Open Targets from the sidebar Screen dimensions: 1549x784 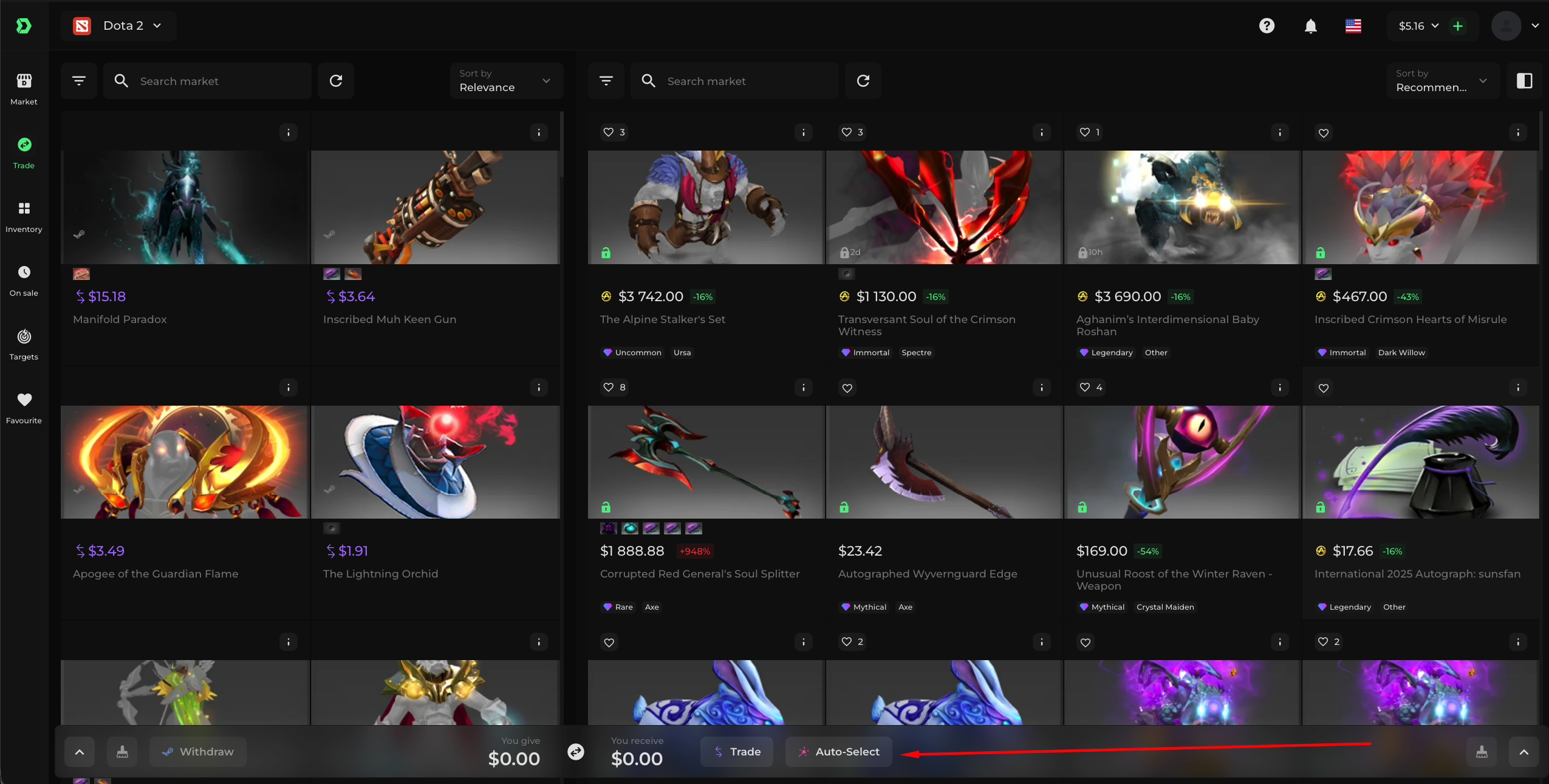click(24, 344)
